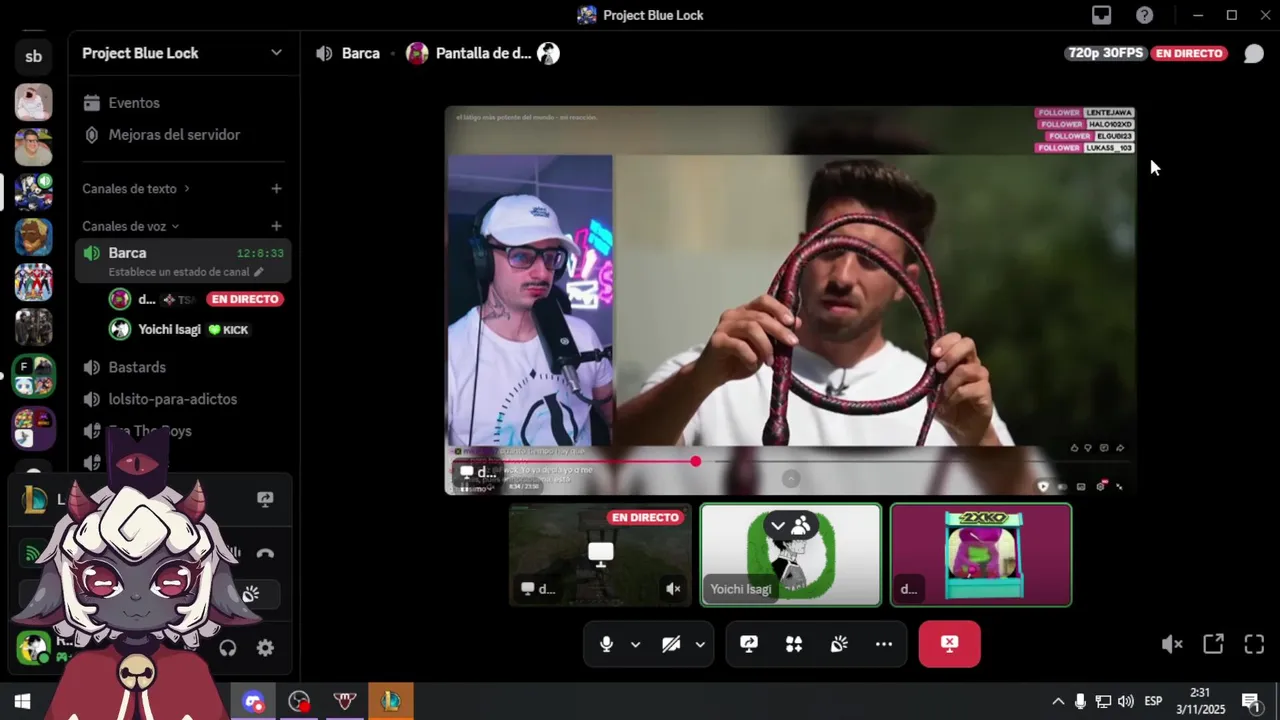
Task: Click the Discord icon in the taskbar
Action: pos(253,702)
